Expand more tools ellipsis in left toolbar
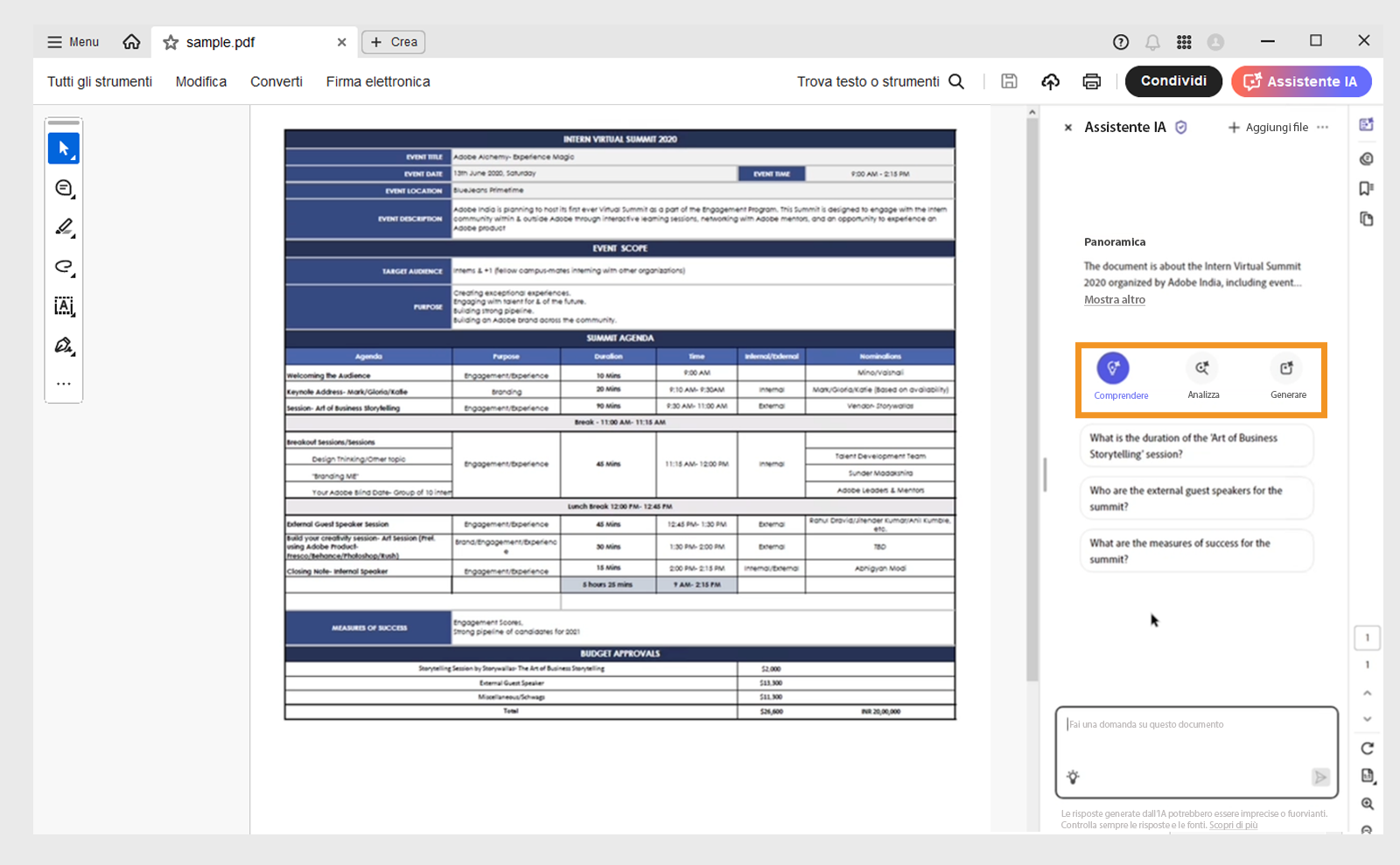The width and height of the screenshot is (1400, 865). tap(64, 384)
